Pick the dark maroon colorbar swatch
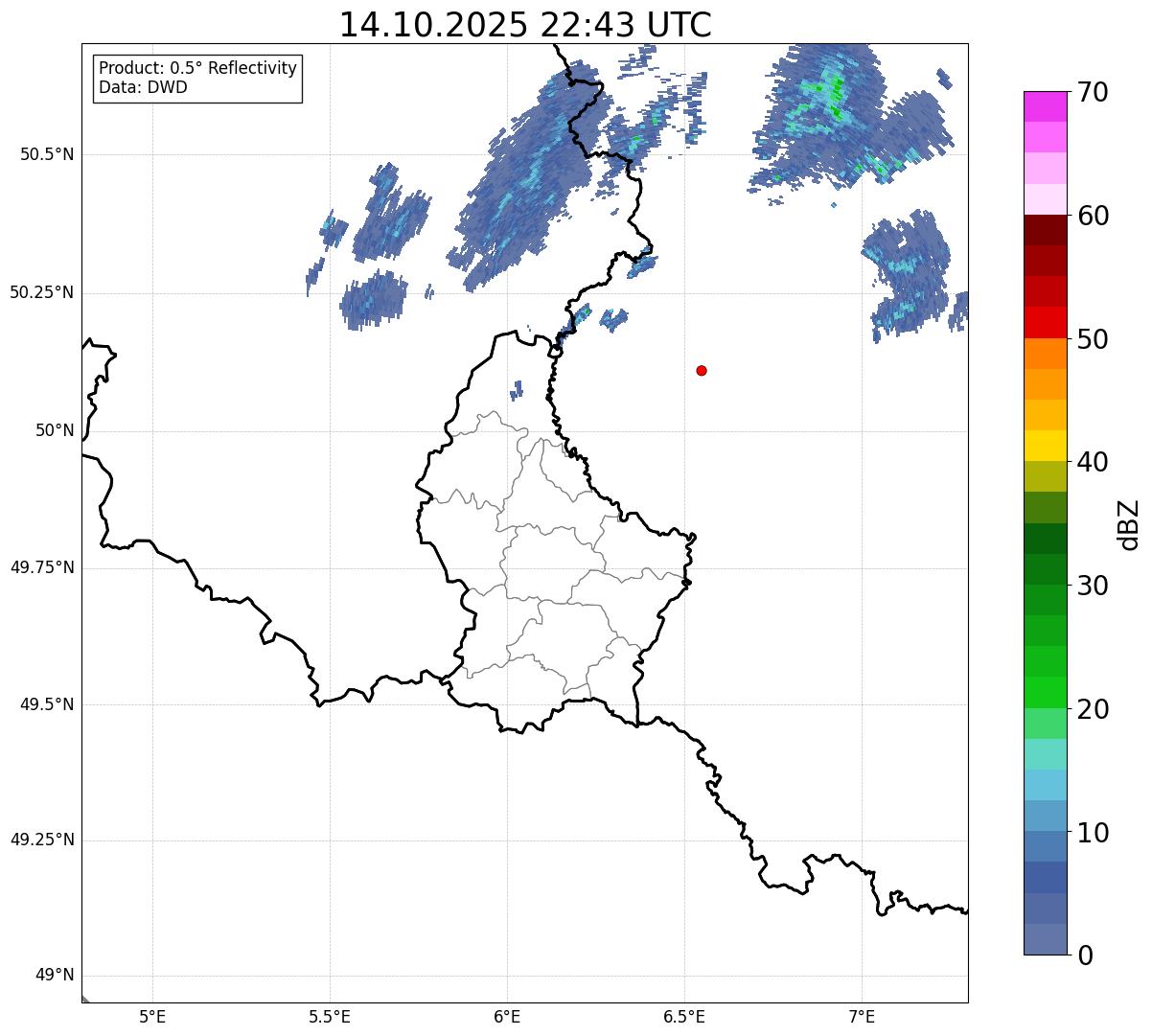The height and width of the screenshot is (1036, 1152). coord(1045,230)
